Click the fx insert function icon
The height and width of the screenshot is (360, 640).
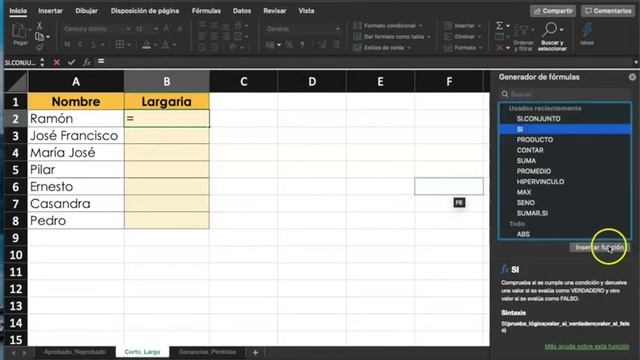(87, 62)
